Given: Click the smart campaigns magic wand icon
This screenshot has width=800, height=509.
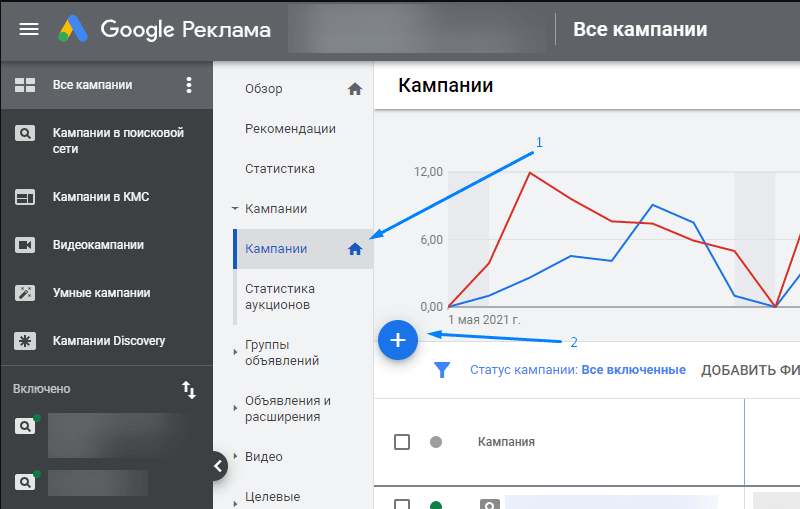Looking at the screenshot, I should pyautogui.click(x=24, y=293).
